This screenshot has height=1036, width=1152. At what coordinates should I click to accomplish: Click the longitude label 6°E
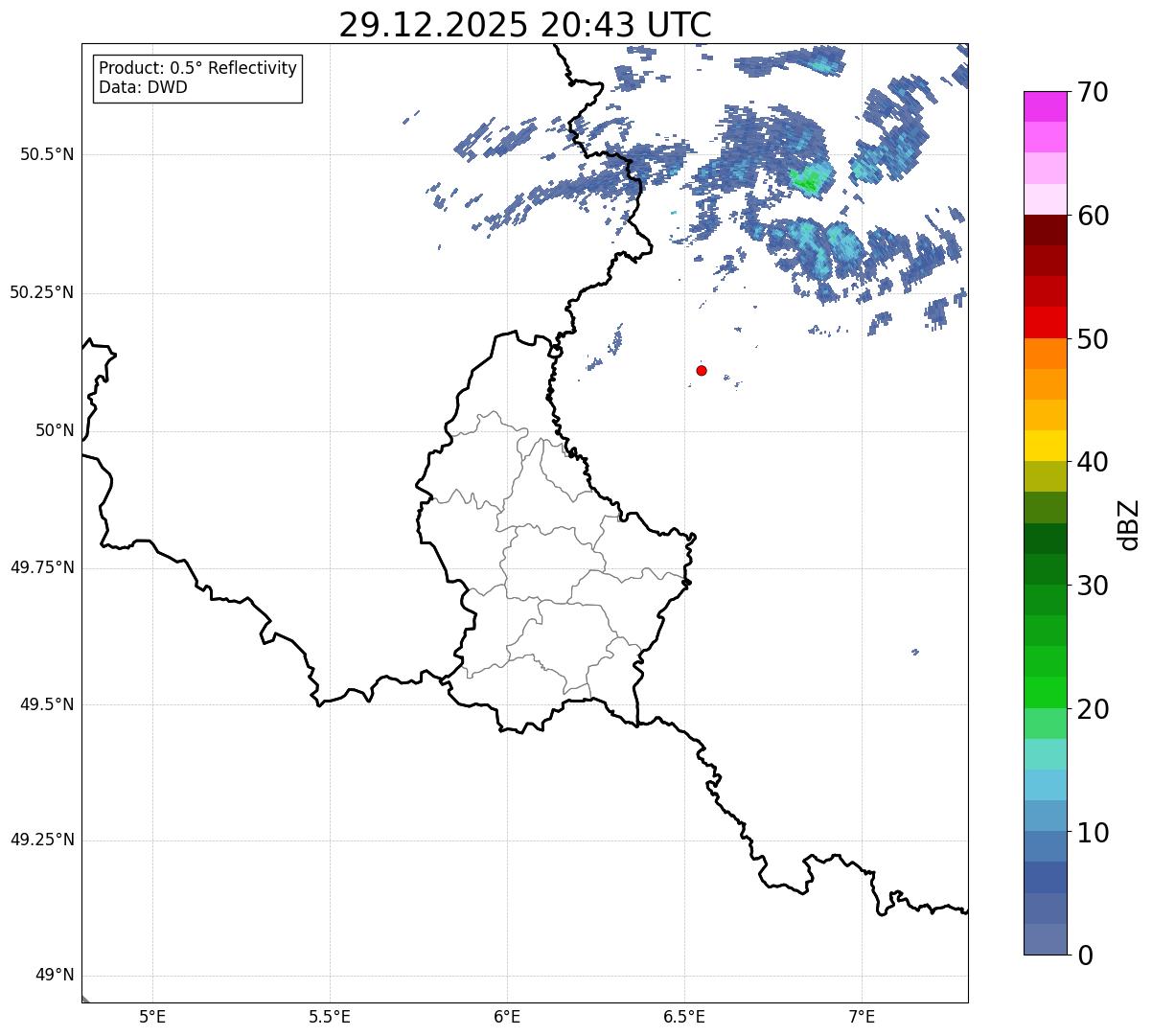point(507,1018)
